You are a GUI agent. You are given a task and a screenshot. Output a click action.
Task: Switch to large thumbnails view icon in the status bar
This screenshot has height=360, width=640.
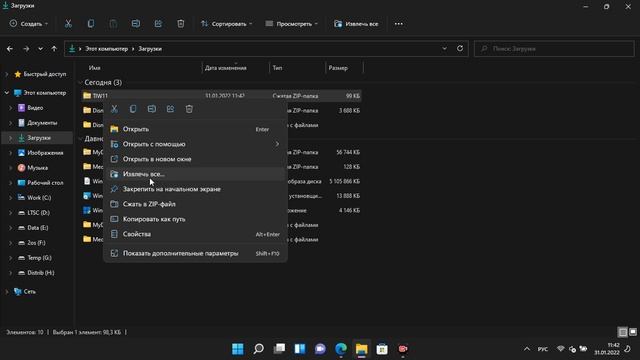tap(633, 332)
